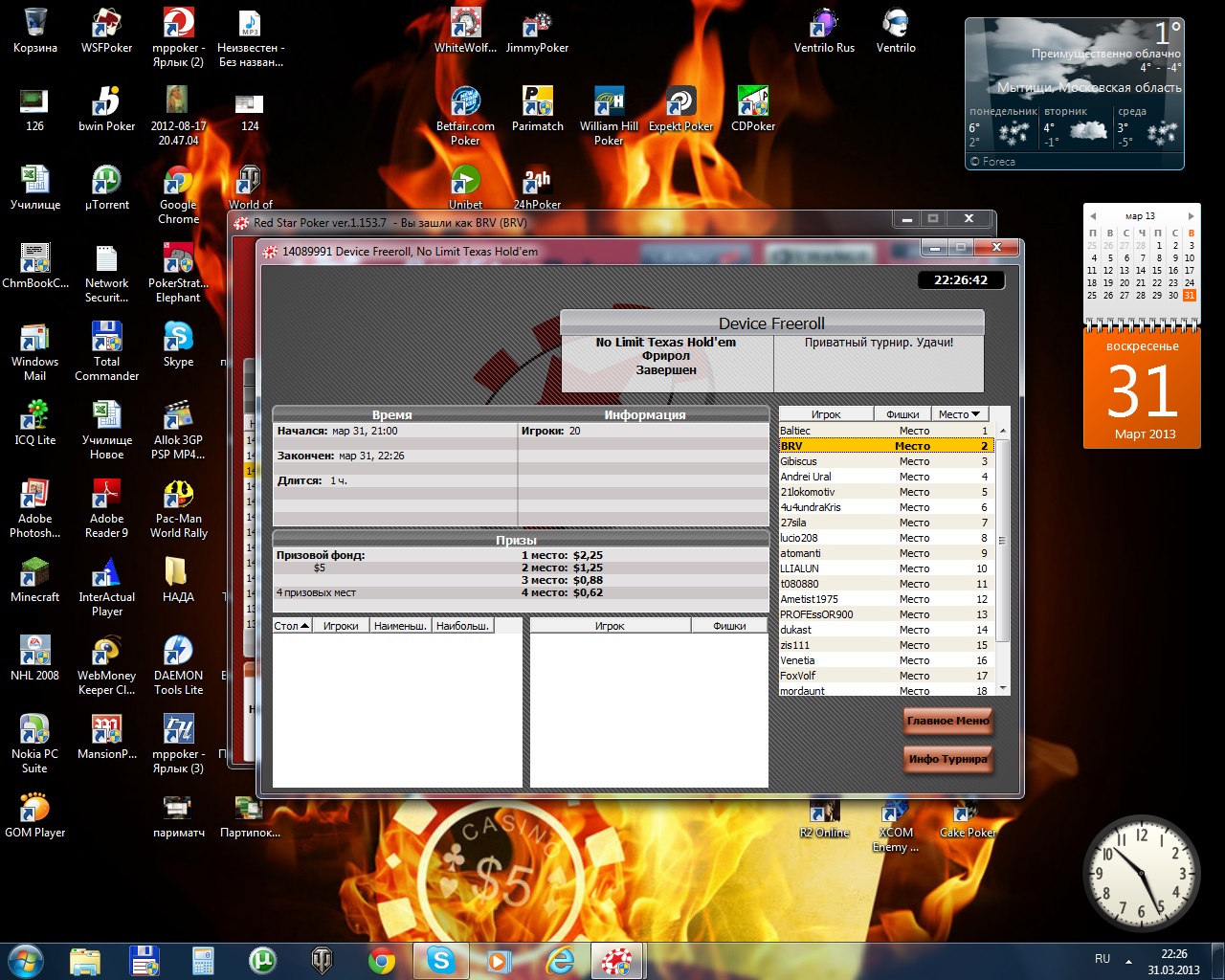Select the Betfair.com Poker desktop icon

[x=465, y=116]
